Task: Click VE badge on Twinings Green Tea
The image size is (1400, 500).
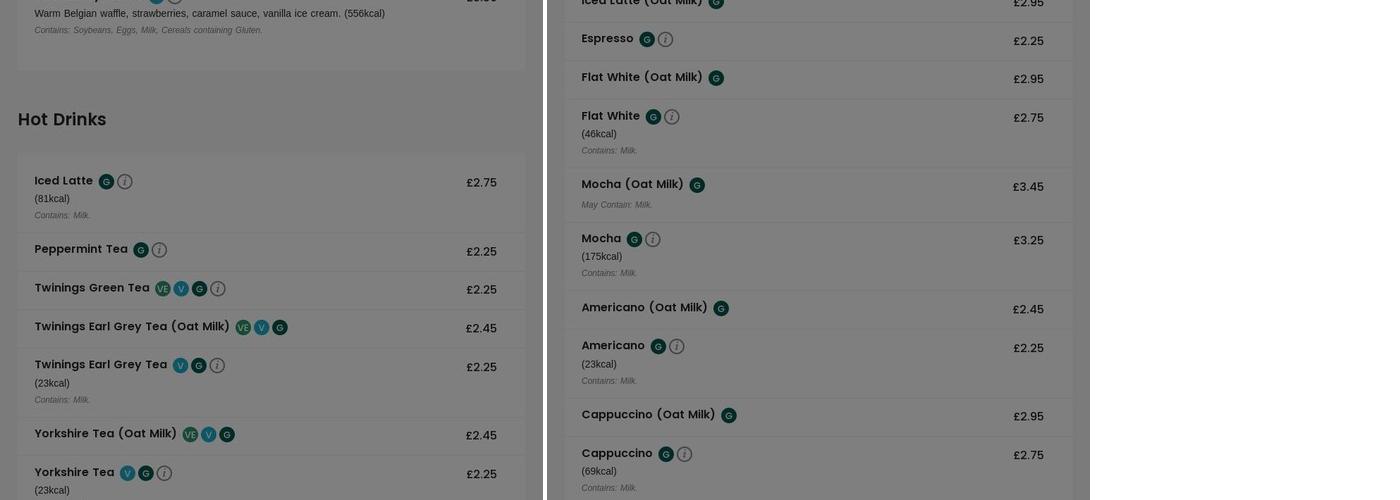Action: click(163, 289)
